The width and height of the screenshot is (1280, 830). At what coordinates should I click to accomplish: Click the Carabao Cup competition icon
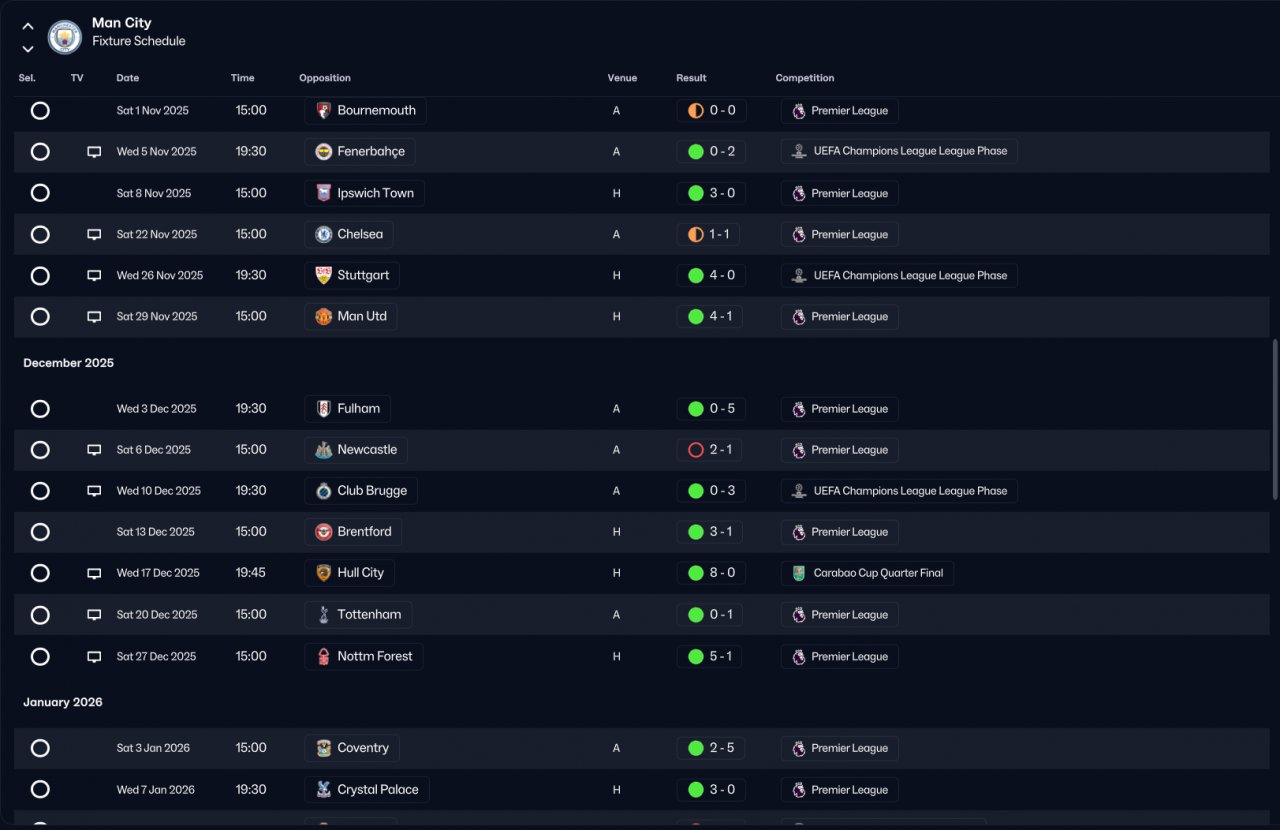click(799, 573)
